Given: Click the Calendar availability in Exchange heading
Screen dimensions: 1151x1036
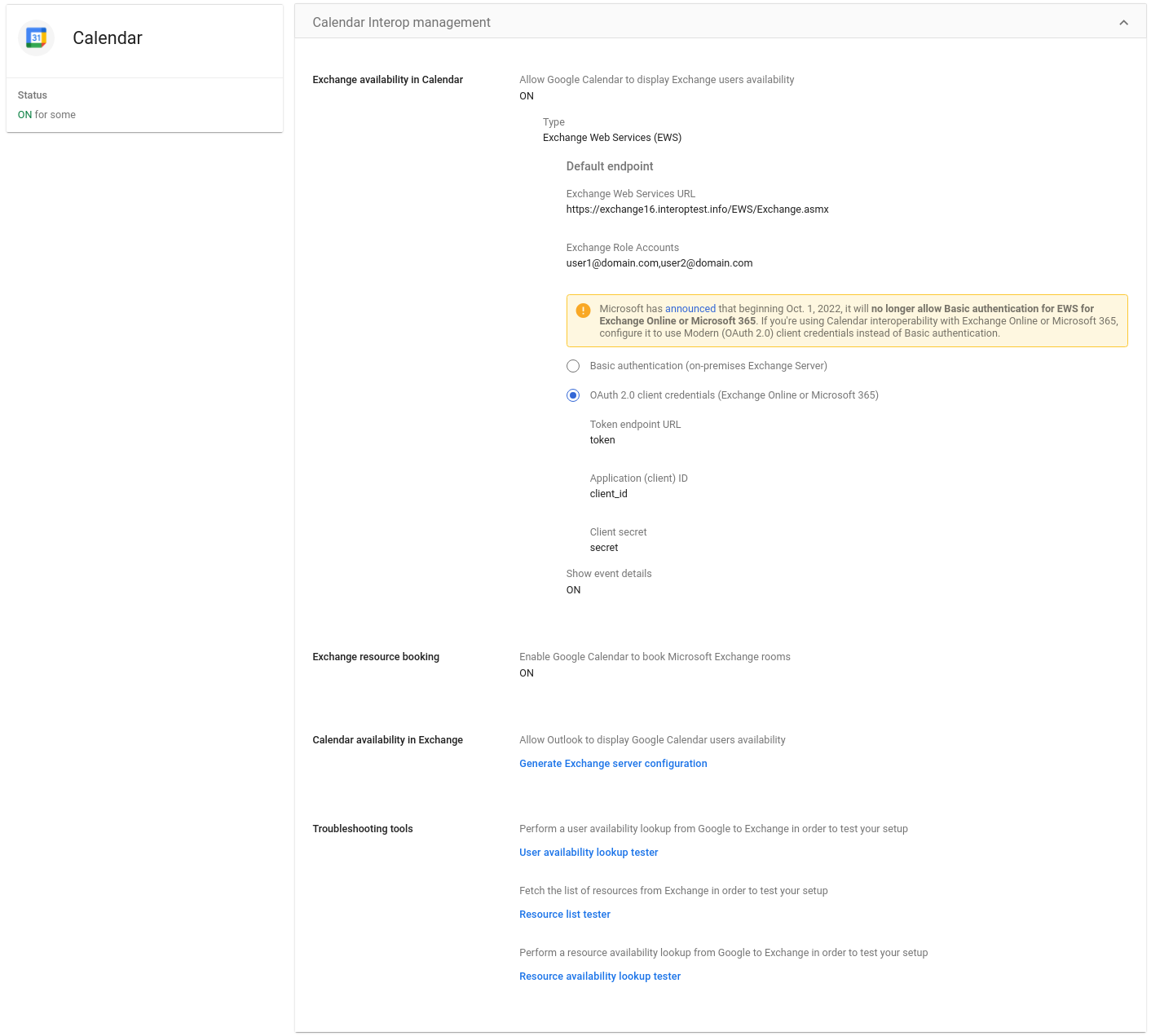Looking at the screenshot, I should click(387, 740).
